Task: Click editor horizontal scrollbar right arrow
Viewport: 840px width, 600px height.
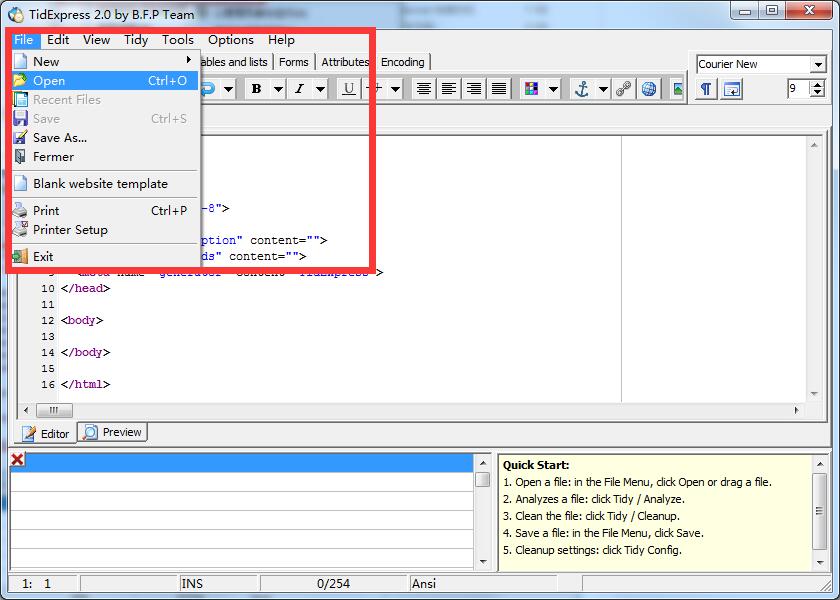Action: pyautogui.click(x=797, y=410)
